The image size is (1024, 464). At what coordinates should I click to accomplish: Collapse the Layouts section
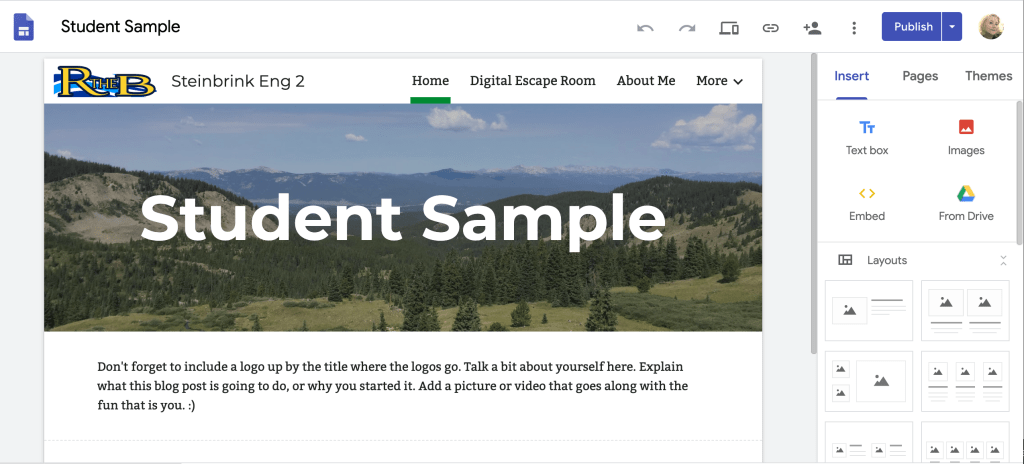click(x=1003, y=260)
